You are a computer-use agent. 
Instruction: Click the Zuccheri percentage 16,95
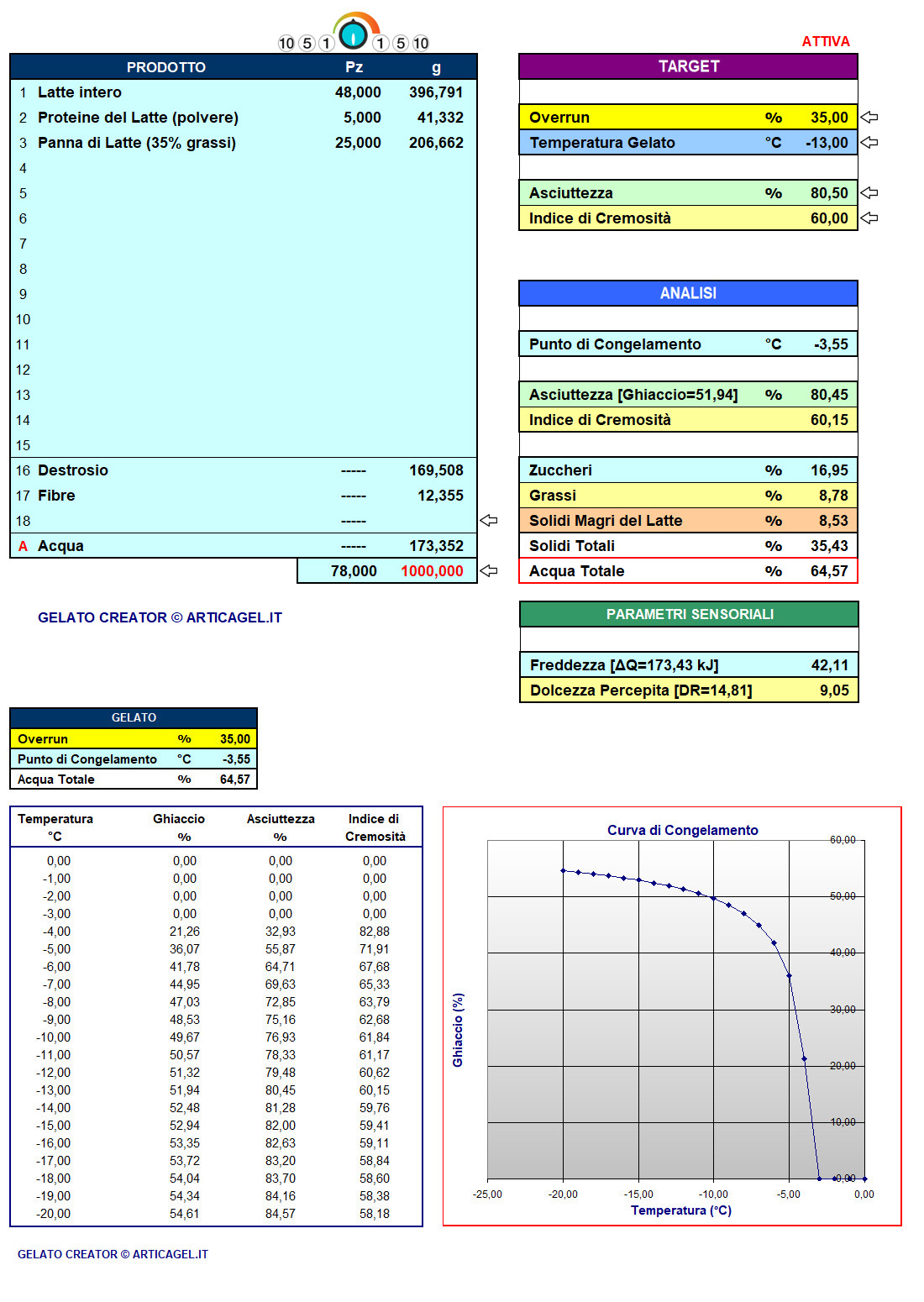[x=829, y=470]
